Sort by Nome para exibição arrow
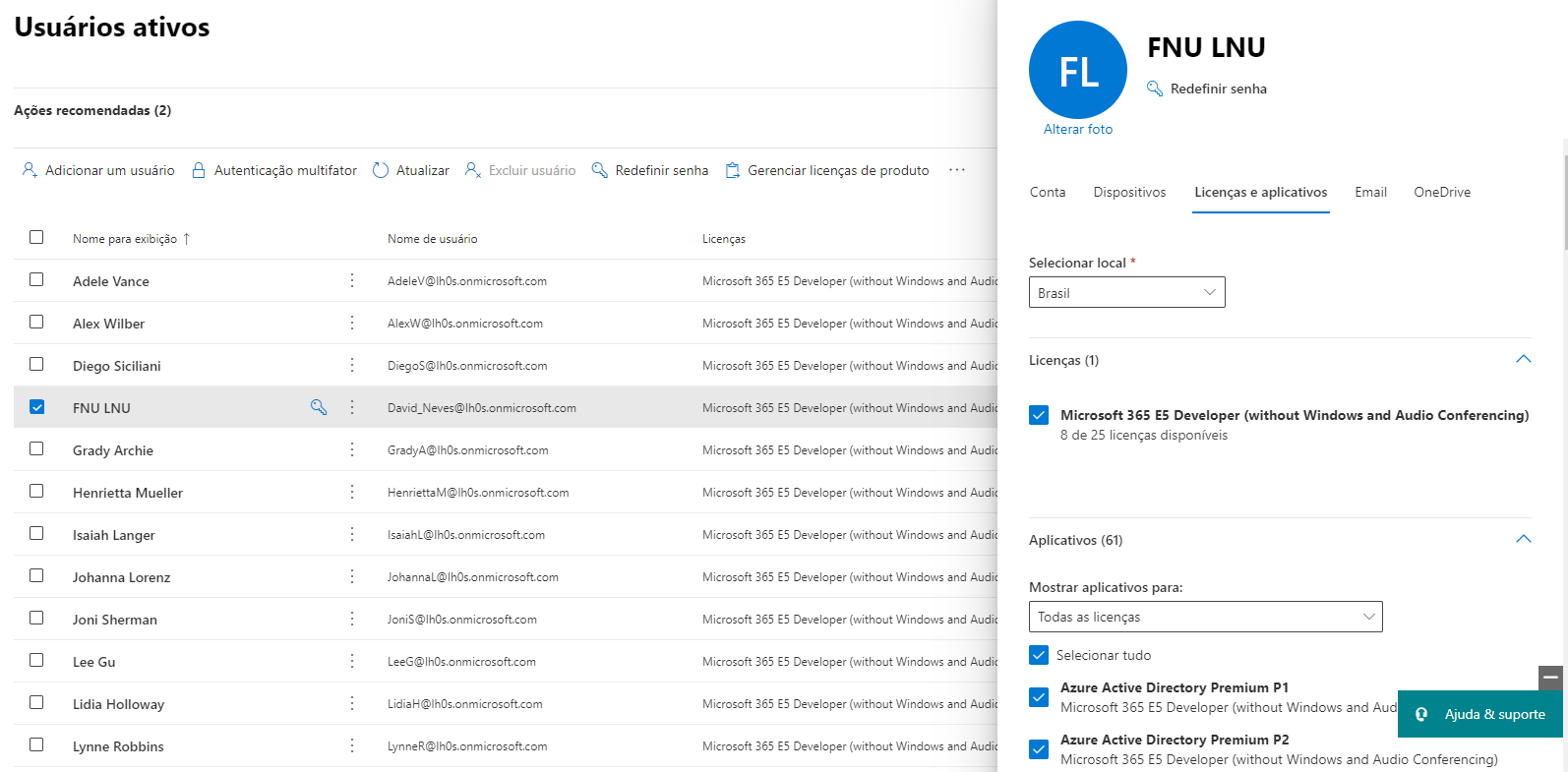1568x772 pixels. (x=187, y=239)
